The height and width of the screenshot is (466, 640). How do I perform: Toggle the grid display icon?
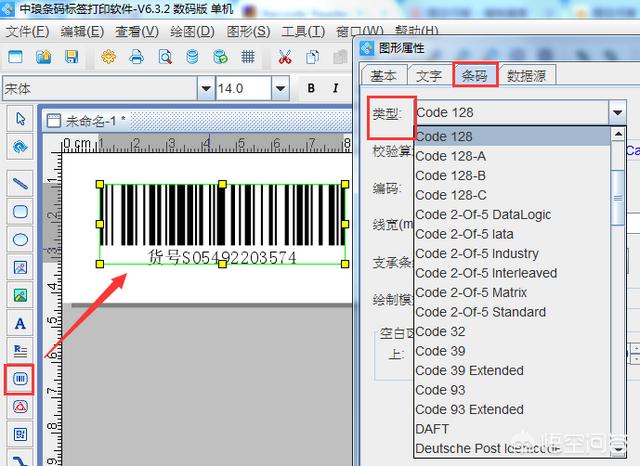[248, 56]
